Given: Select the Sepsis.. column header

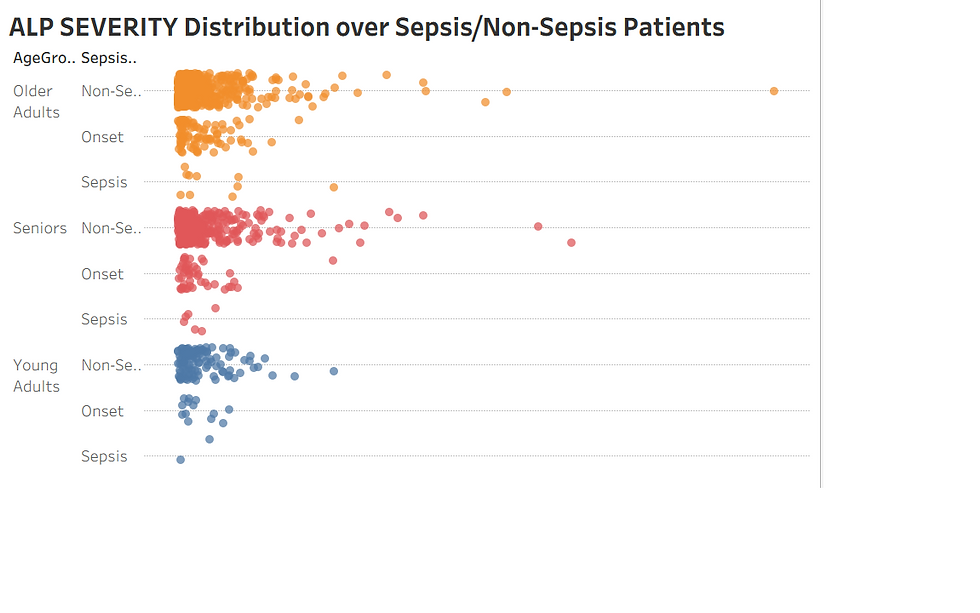Looking at the screenshot, I should click(109, 58).
